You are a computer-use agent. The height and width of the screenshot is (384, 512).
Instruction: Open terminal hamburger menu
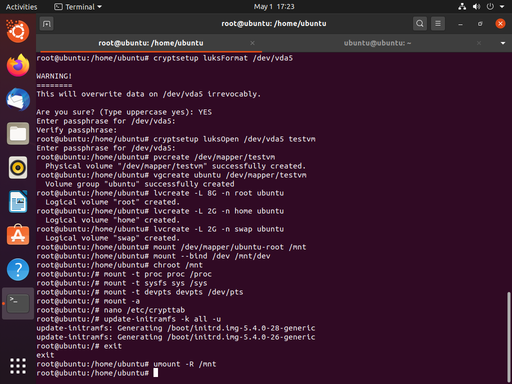438,24
